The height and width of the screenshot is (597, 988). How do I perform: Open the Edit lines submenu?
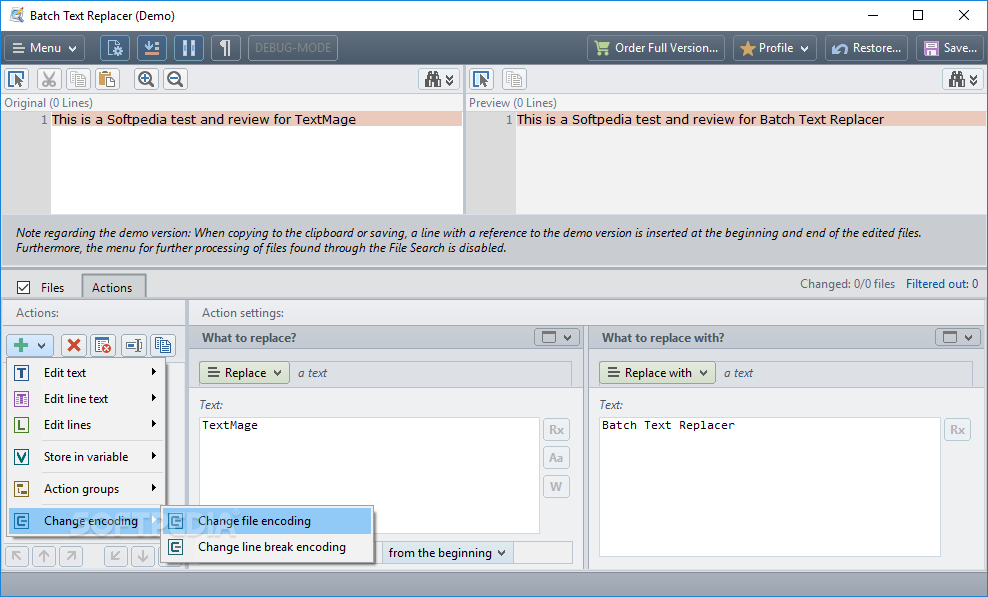tap(86, 424)
